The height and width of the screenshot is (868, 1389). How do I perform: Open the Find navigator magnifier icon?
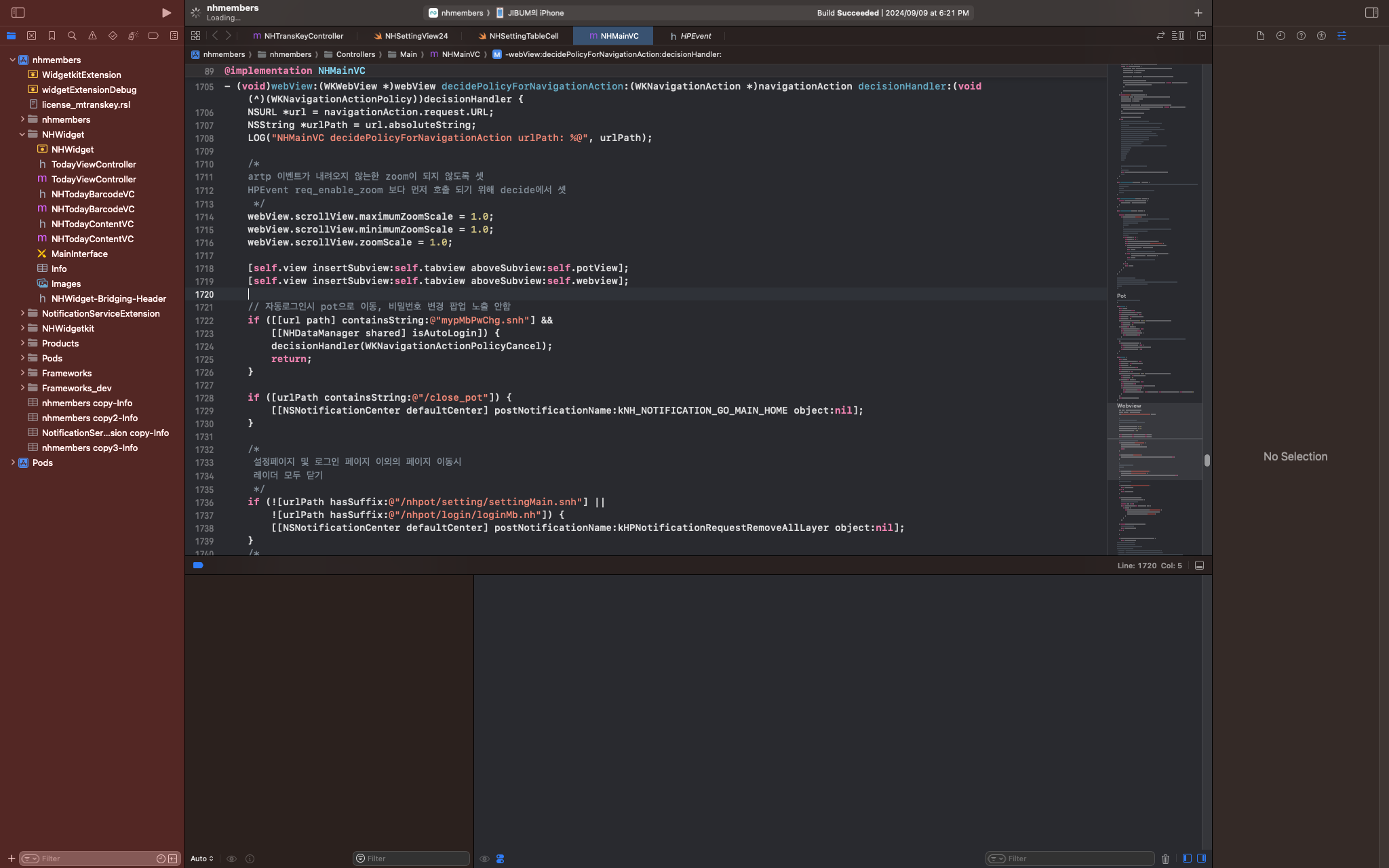coord(72,36)
